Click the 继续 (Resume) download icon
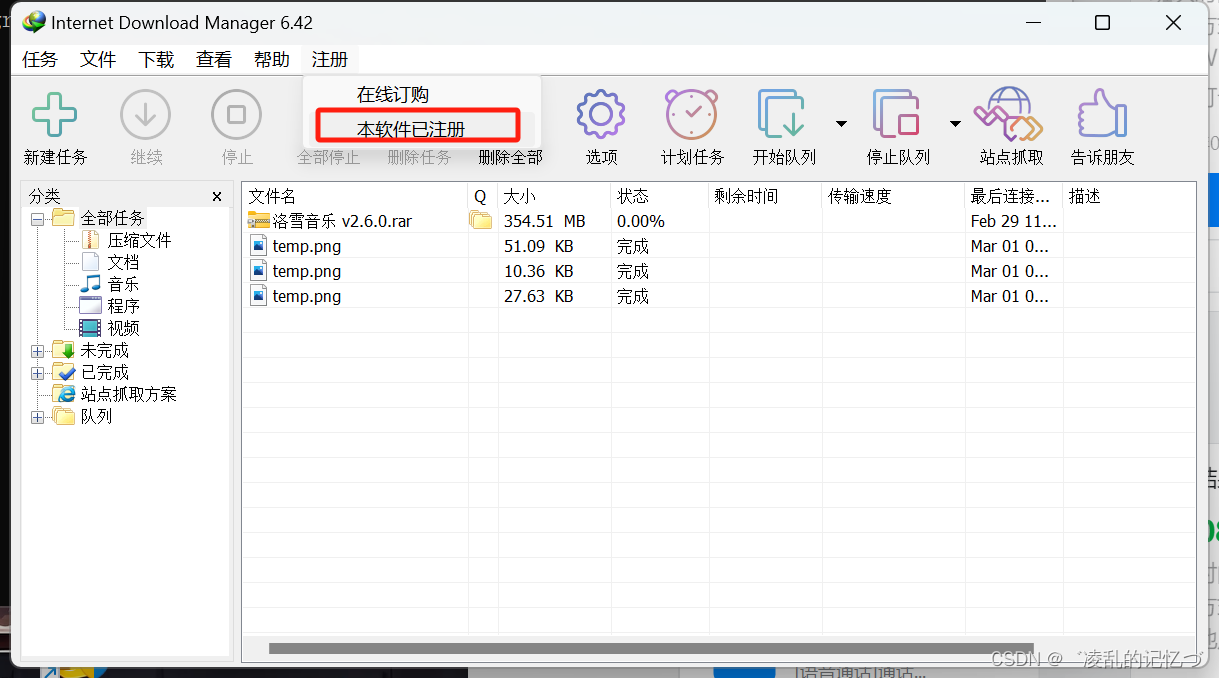Image resolution: width=1219 pixels, height=678 pixels. [145, 118]
